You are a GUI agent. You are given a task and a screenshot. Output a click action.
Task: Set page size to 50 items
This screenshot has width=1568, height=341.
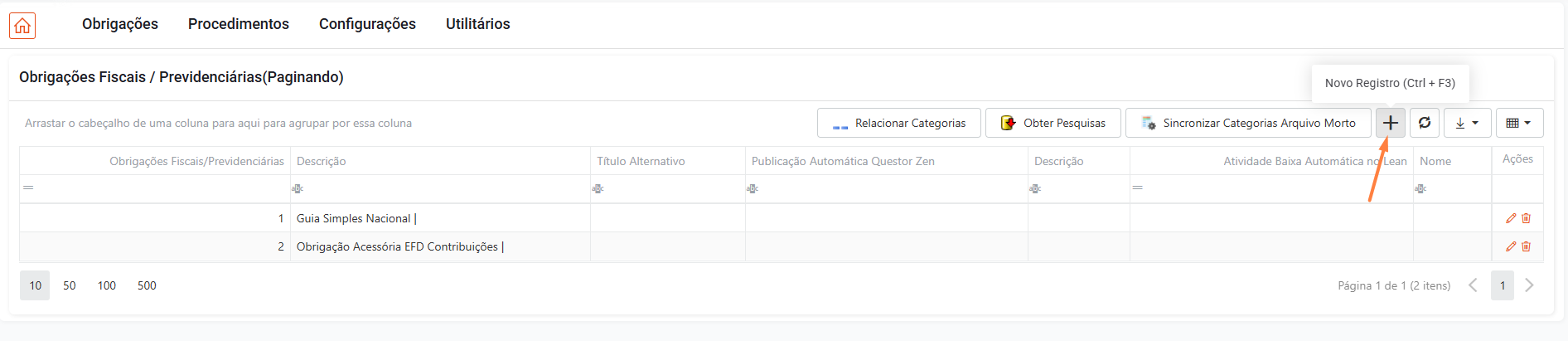point(70,285)
